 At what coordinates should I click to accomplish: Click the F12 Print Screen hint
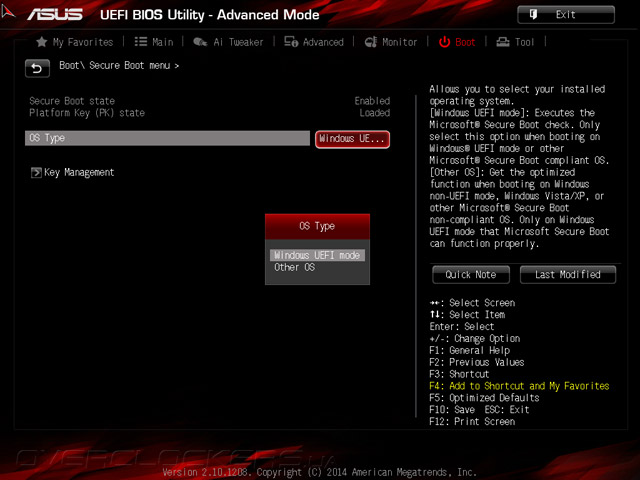point(472,422)
